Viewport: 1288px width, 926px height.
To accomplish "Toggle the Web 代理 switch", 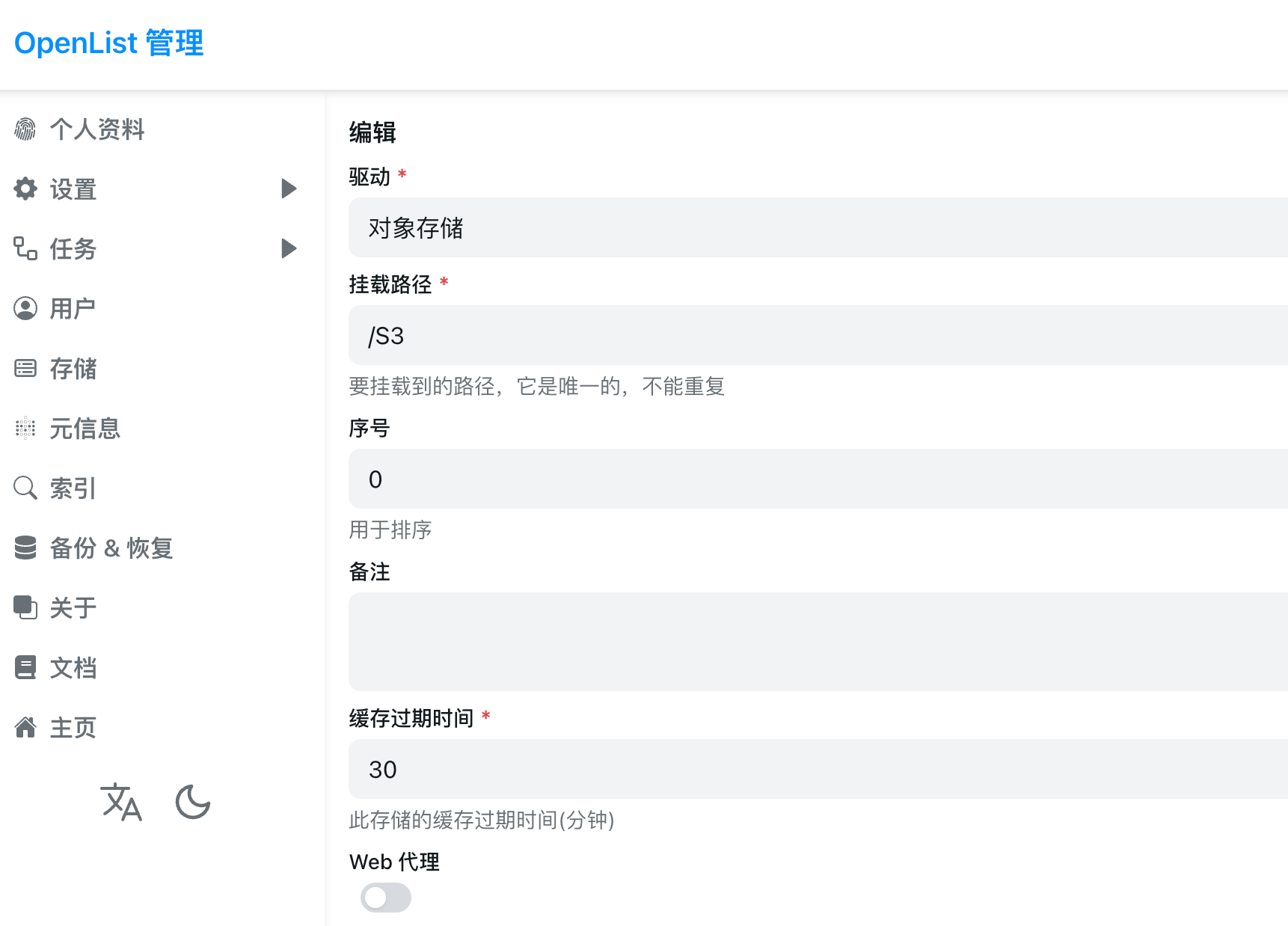I will tap(386, 898).
